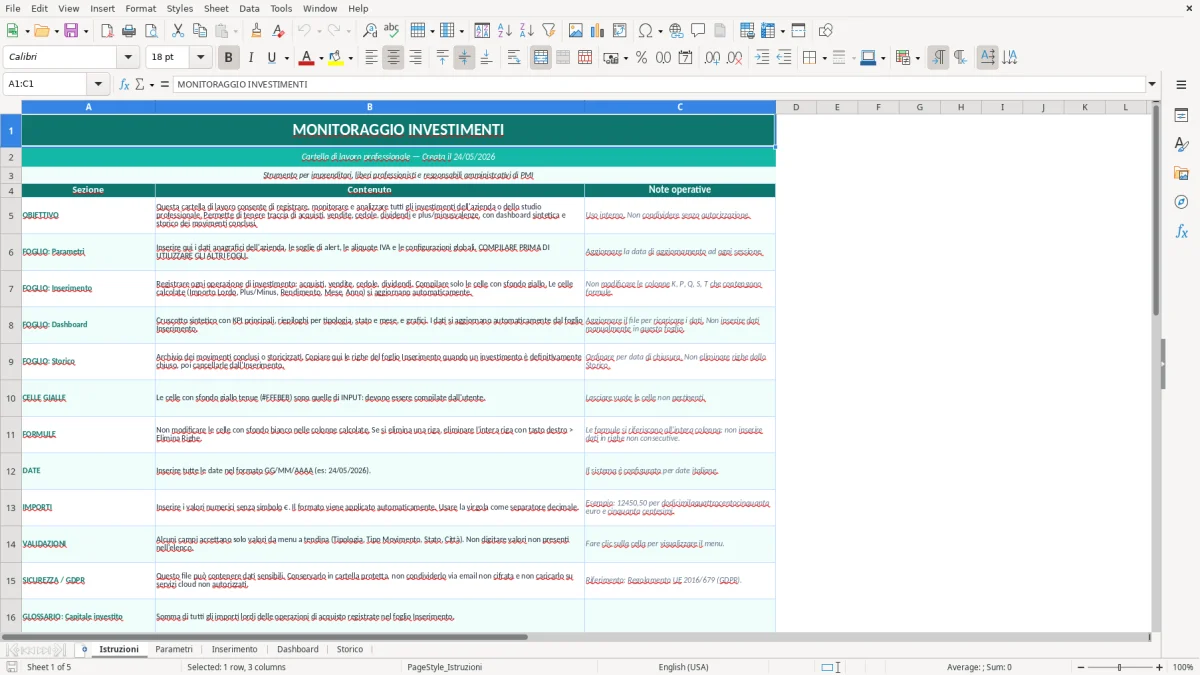This screenshot has height=675, width=1200.
Task: Switch to the Parametri sheet tab
Action: click(174, 649)
